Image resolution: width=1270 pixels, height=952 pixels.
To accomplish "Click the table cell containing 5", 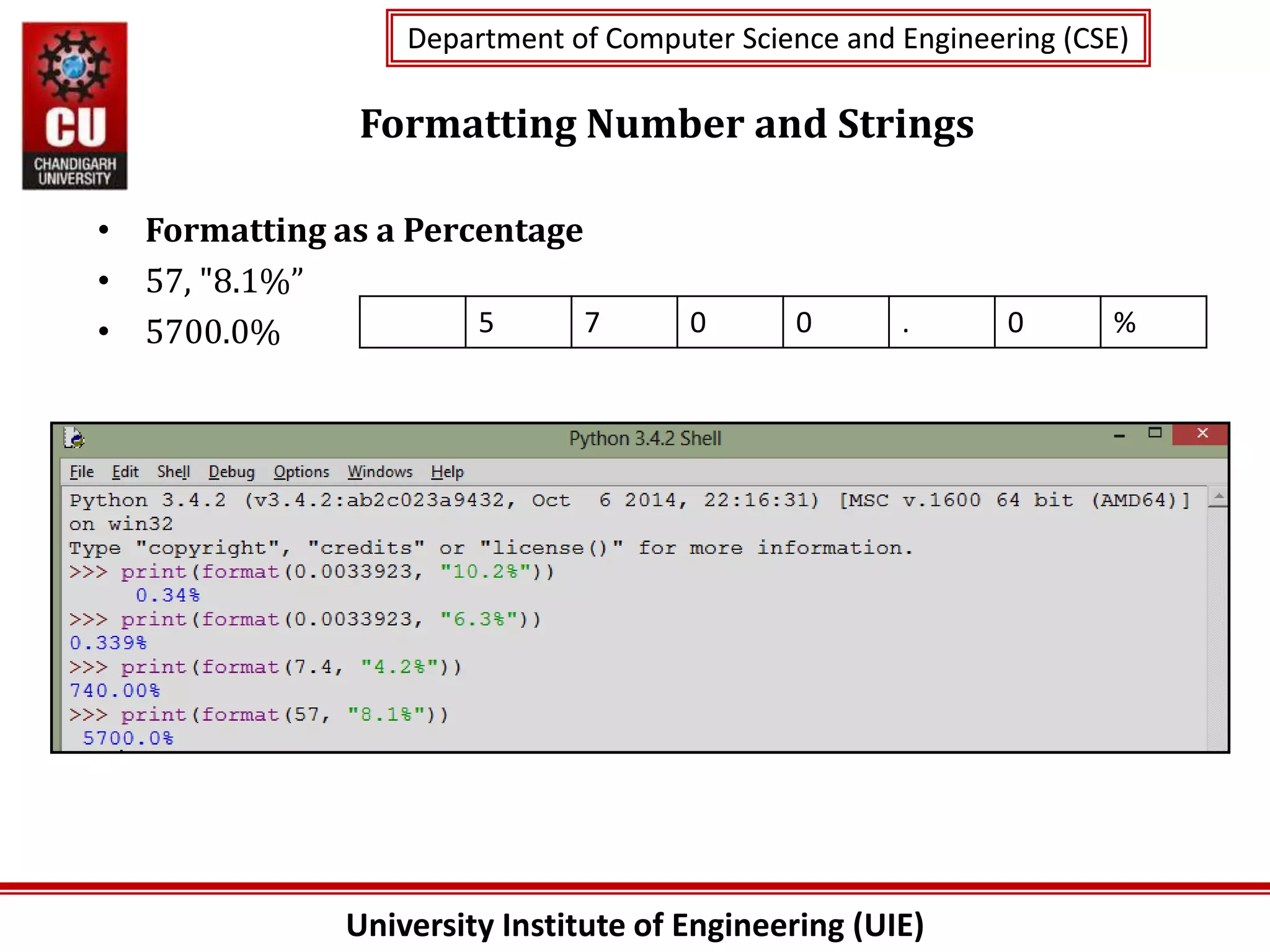I will [x=518, y=322].
